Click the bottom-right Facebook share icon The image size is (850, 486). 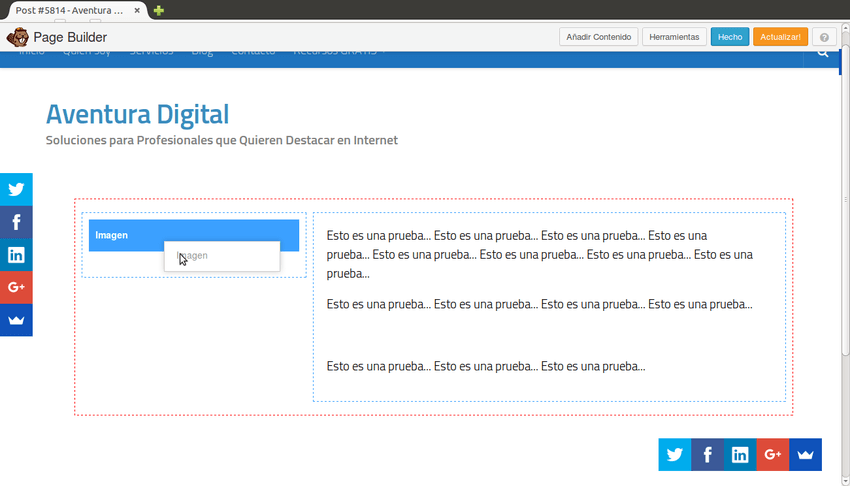tap(707, 455)
